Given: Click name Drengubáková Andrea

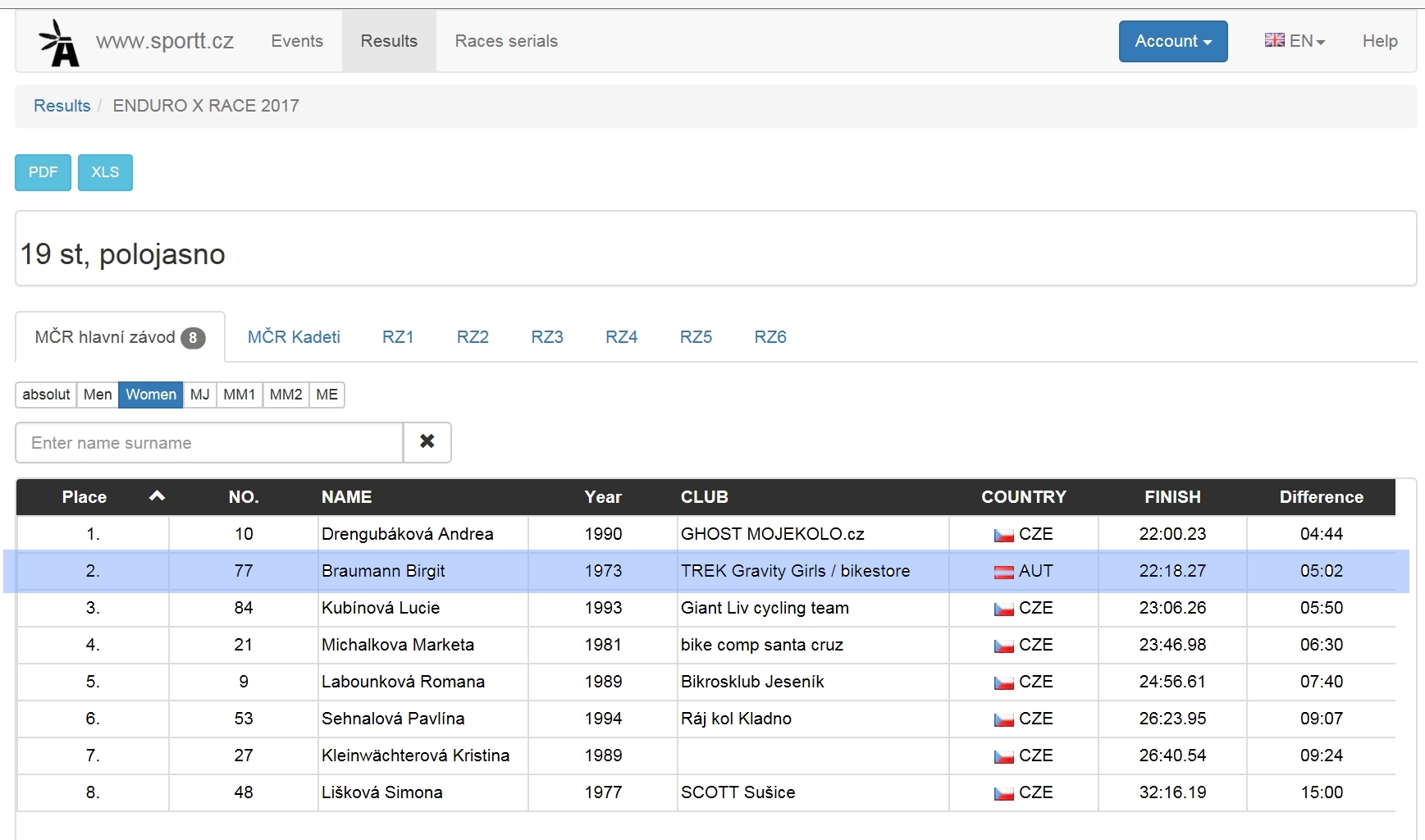Looking at the screenshot, I should 407,534.
